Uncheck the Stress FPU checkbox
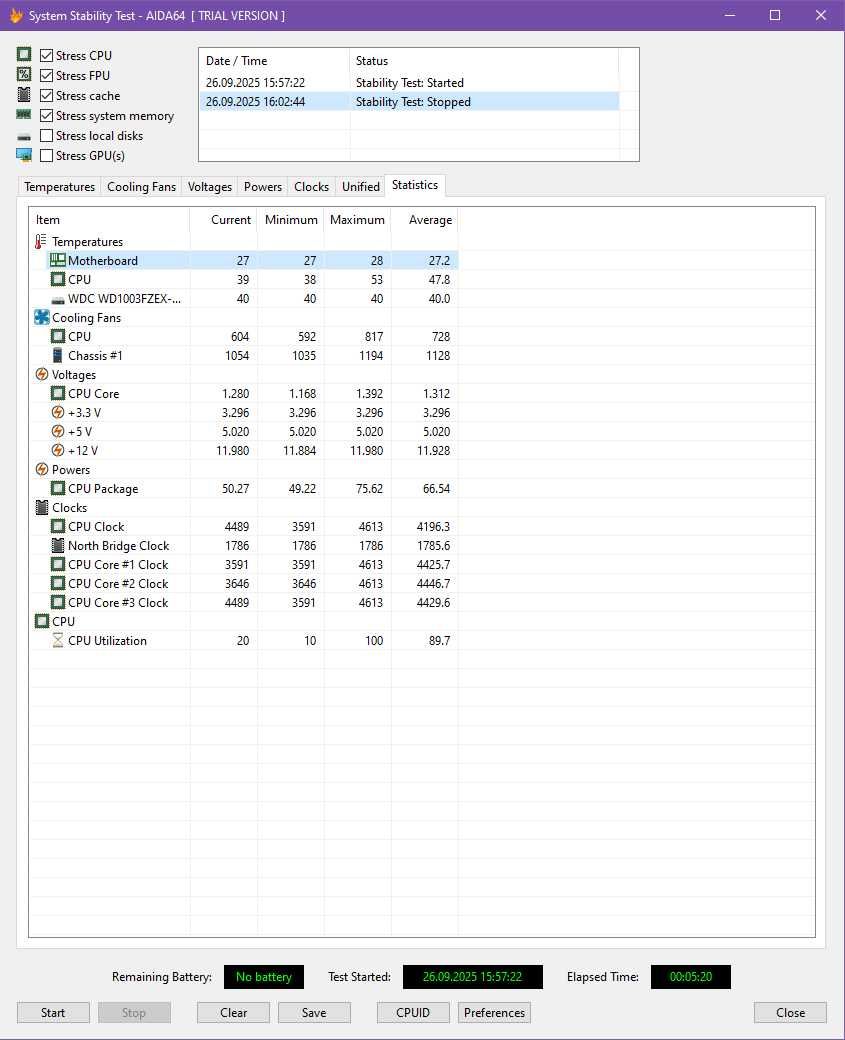845x1040 pixels. click(x=46, y=76)
